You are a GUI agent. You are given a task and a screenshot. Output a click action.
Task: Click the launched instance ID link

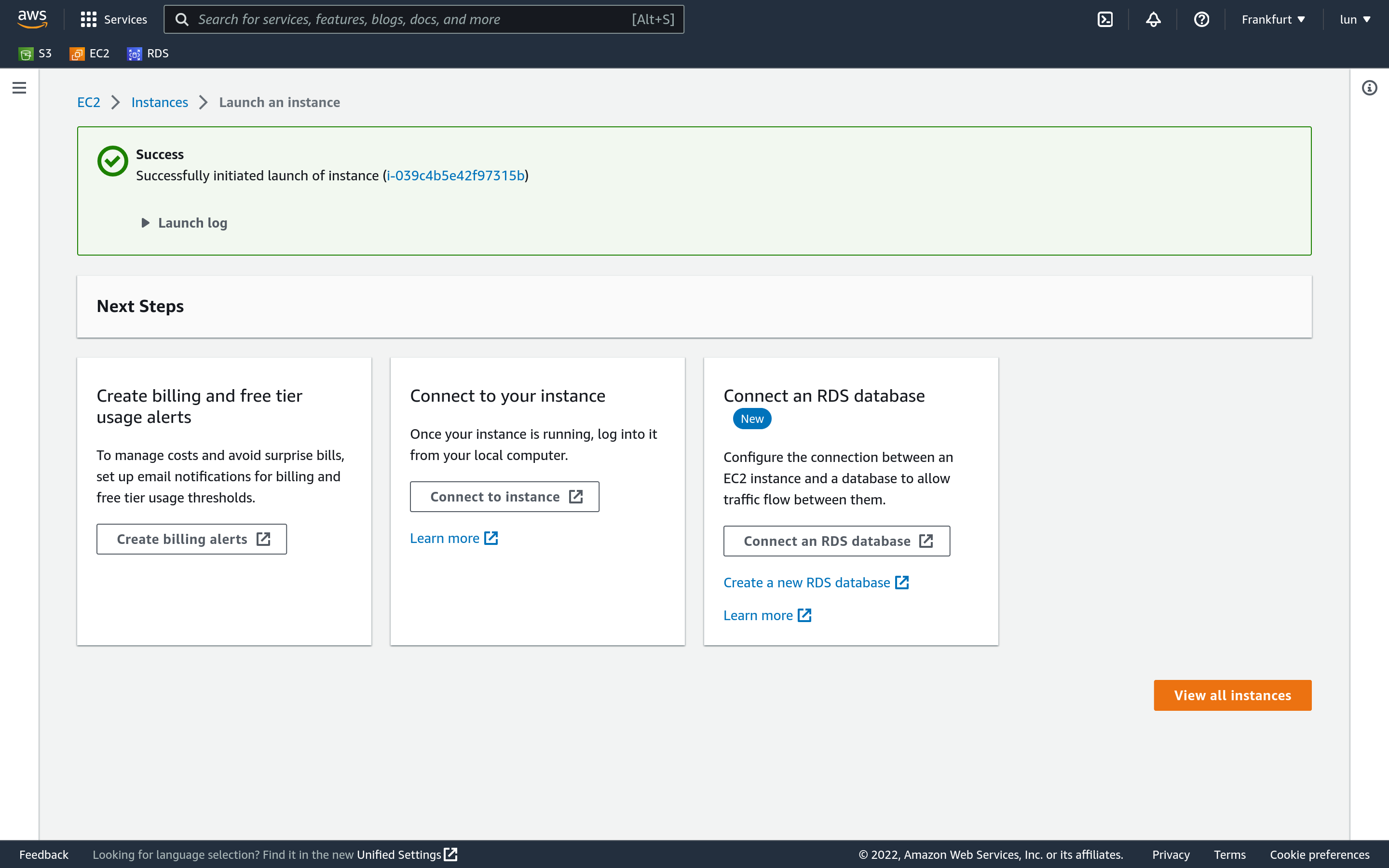[x=456, y=175]
